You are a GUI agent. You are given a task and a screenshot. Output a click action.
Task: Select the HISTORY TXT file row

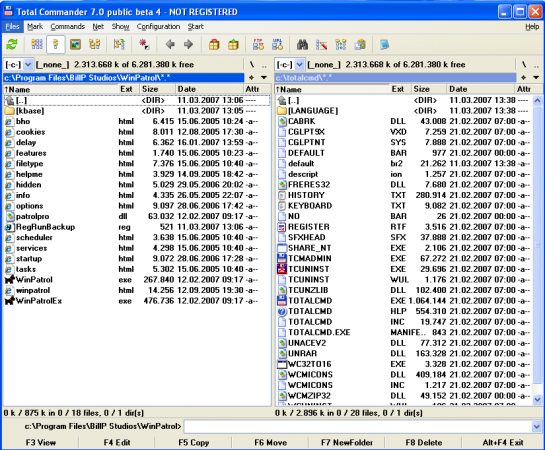[405, 195]
